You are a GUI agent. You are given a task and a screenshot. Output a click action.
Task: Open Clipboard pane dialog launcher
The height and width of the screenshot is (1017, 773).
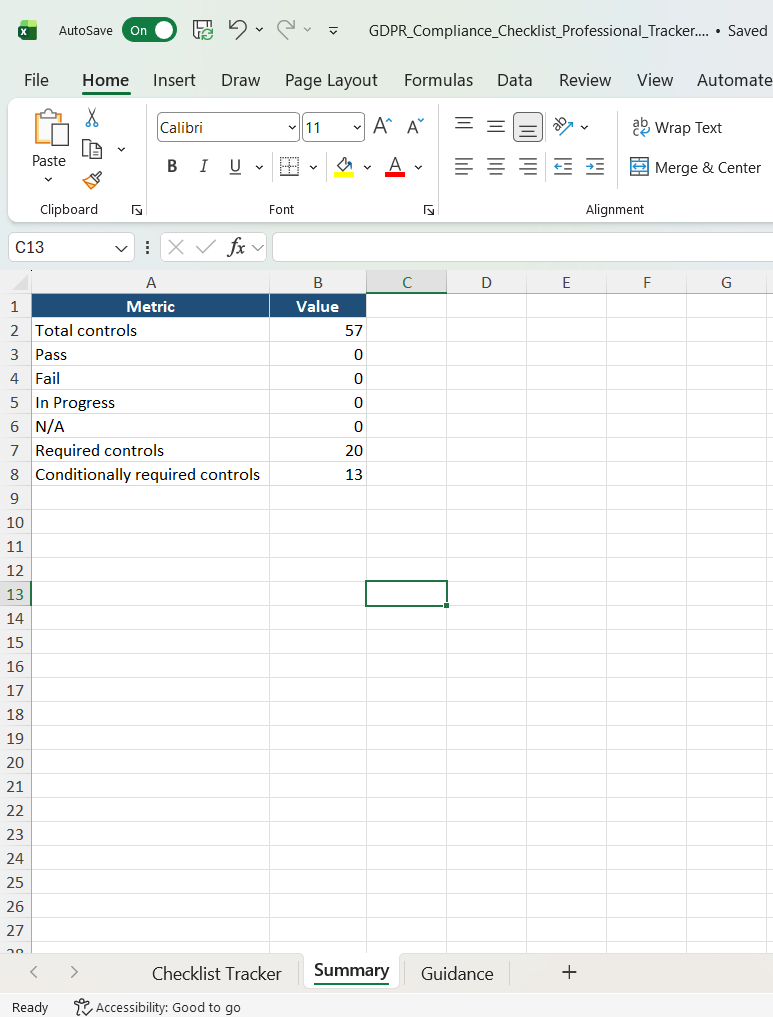(137, 209)
